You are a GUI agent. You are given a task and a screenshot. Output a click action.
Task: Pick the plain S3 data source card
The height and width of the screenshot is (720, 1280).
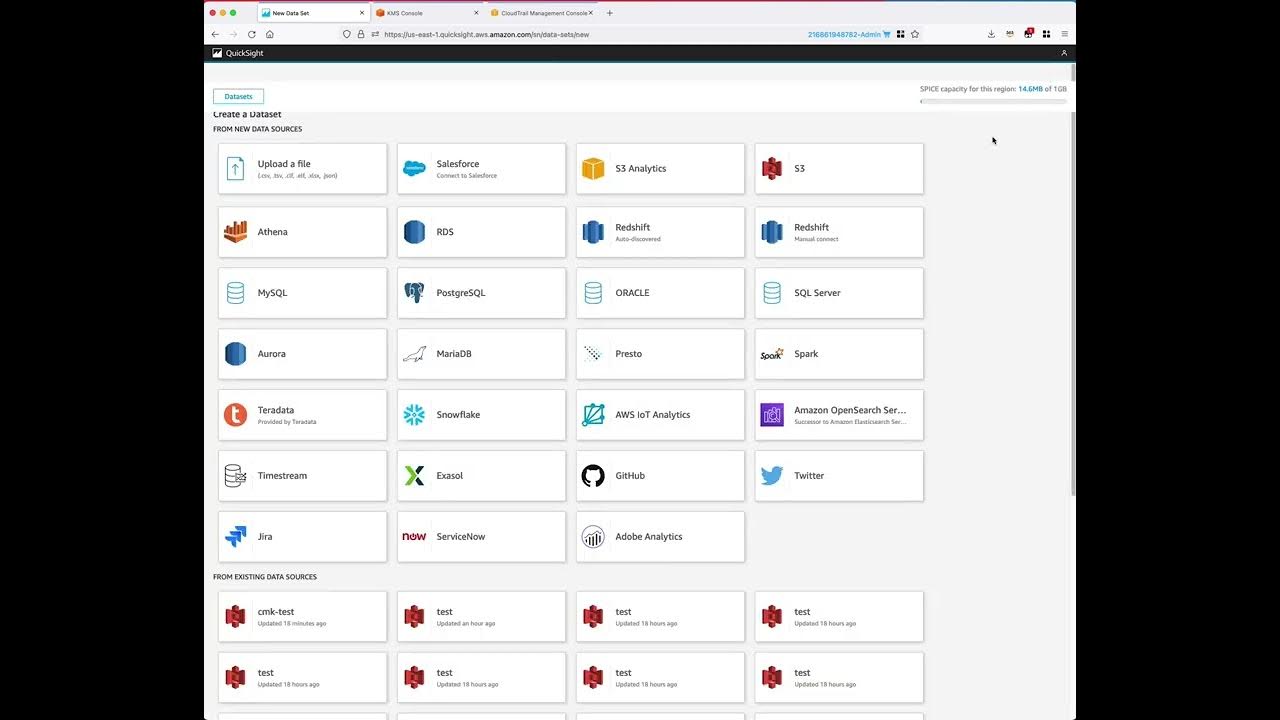(x=839, y=169)
